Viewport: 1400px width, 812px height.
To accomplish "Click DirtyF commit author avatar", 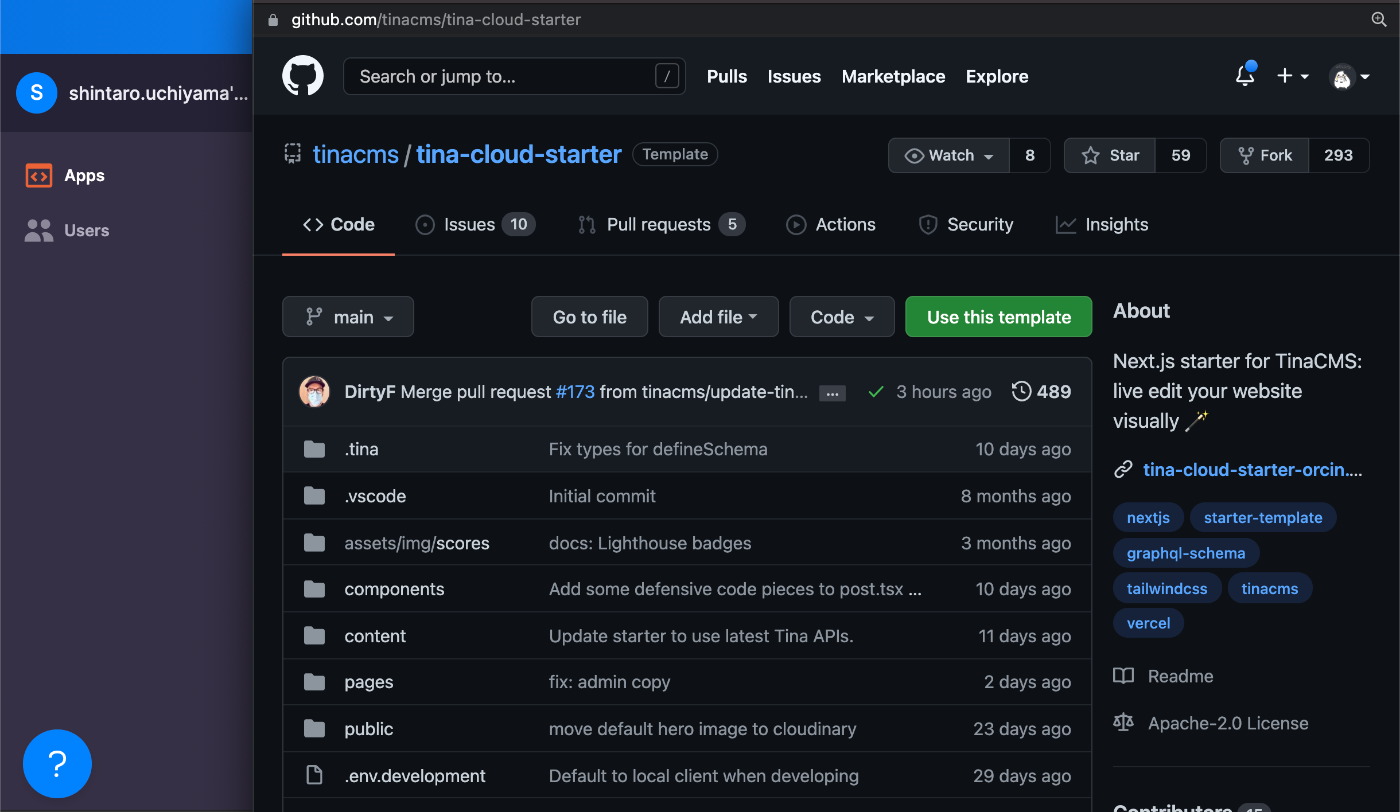I will point(315,392).
